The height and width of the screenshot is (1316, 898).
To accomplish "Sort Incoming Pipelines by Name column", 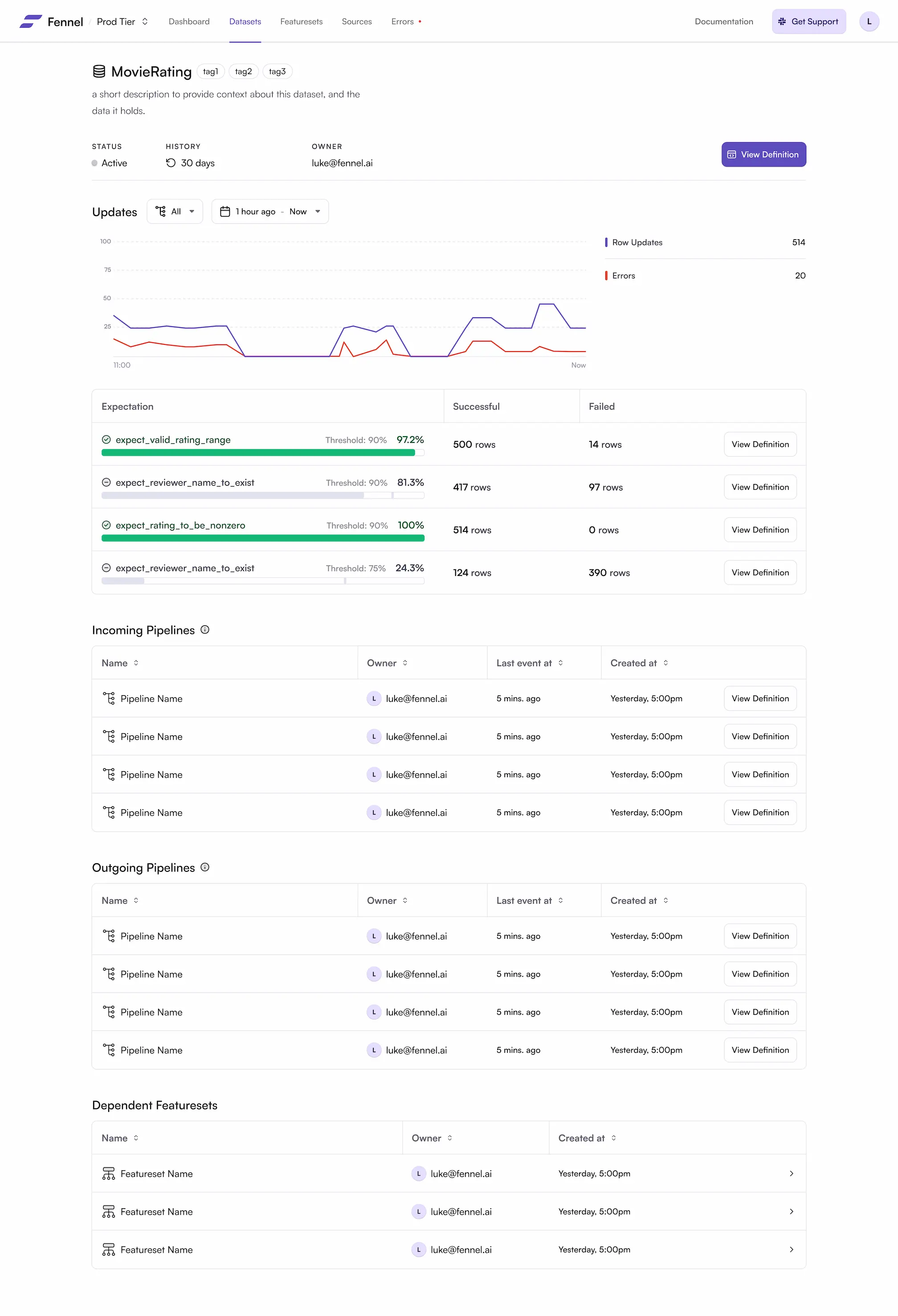I will coord(136,662).
